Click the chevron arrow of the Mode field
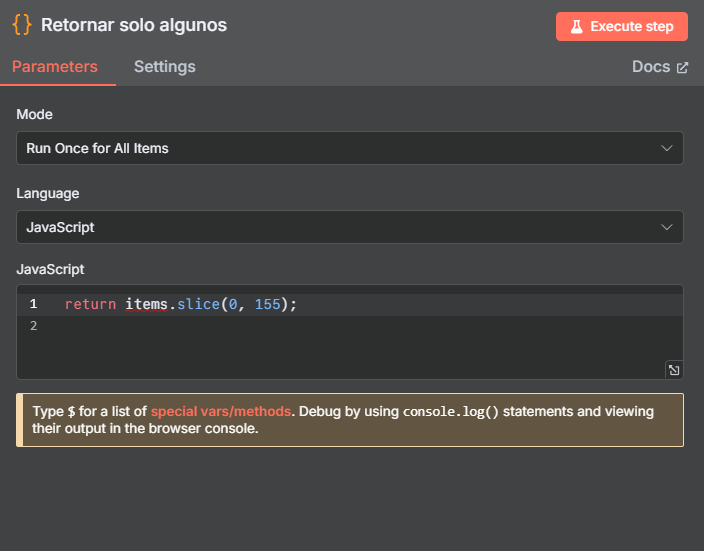Screen dimensions: 704x551 668,148
